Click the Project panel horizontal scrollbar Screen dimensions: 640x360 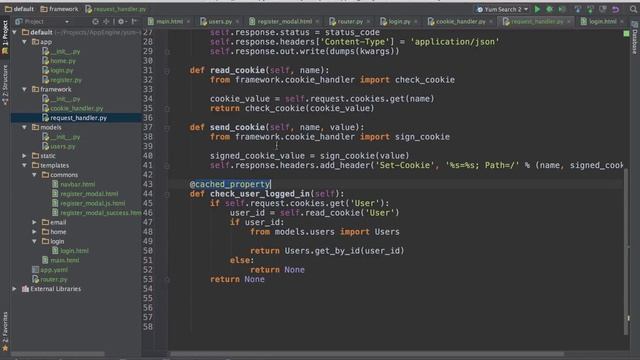coord(58,354)
